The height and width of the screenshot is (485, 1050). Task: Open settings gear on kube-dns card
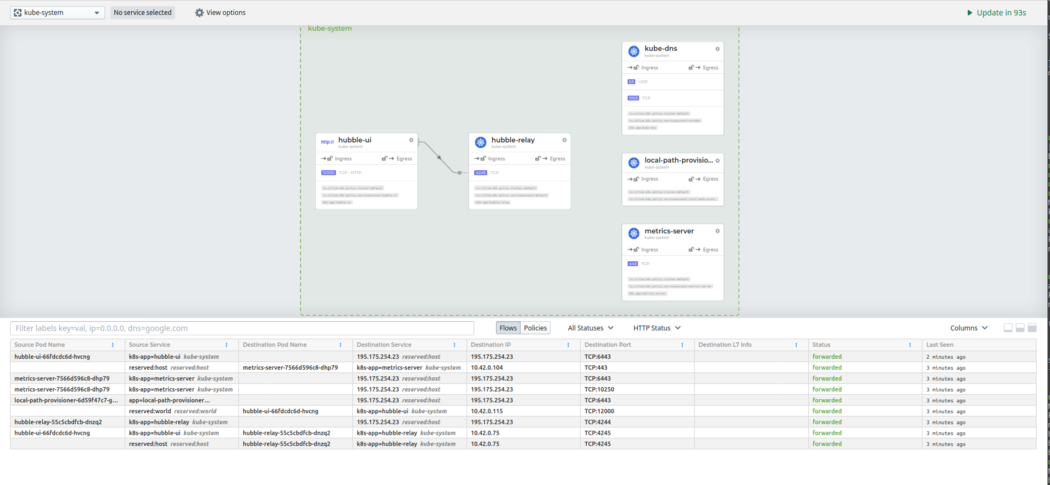pos(717,48)
